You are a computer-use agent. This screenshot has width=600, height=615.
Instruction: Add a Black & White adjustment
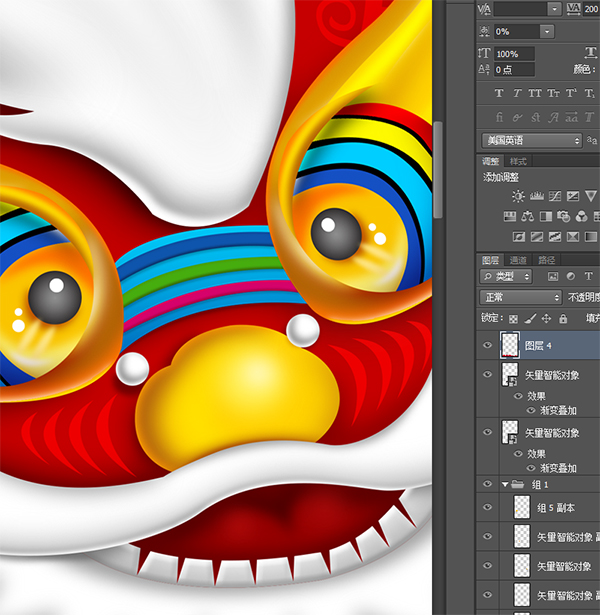[x=546, y=216]
